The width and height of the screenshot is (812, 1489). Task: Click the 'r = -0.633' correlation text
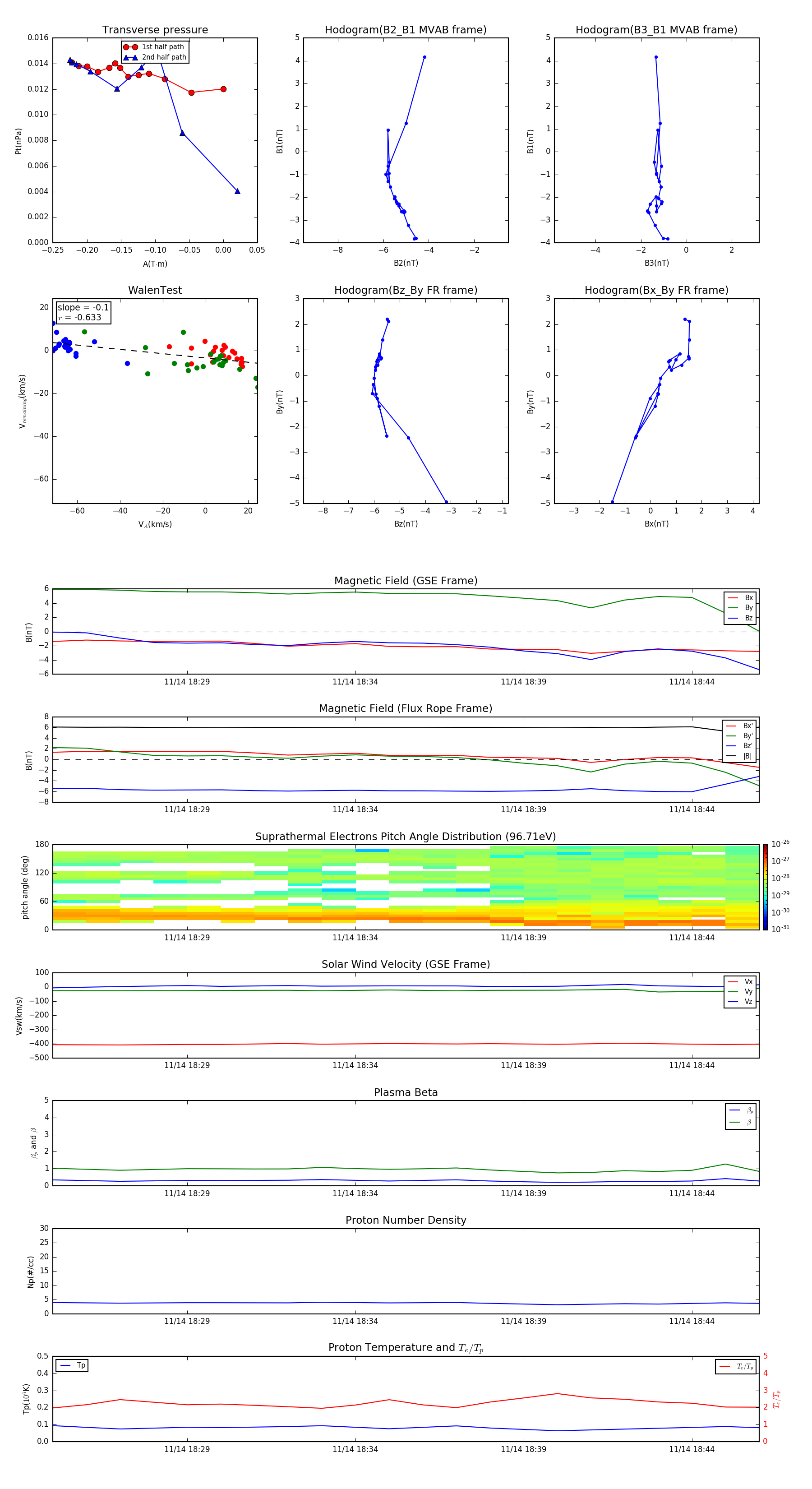tap(80, 317)
